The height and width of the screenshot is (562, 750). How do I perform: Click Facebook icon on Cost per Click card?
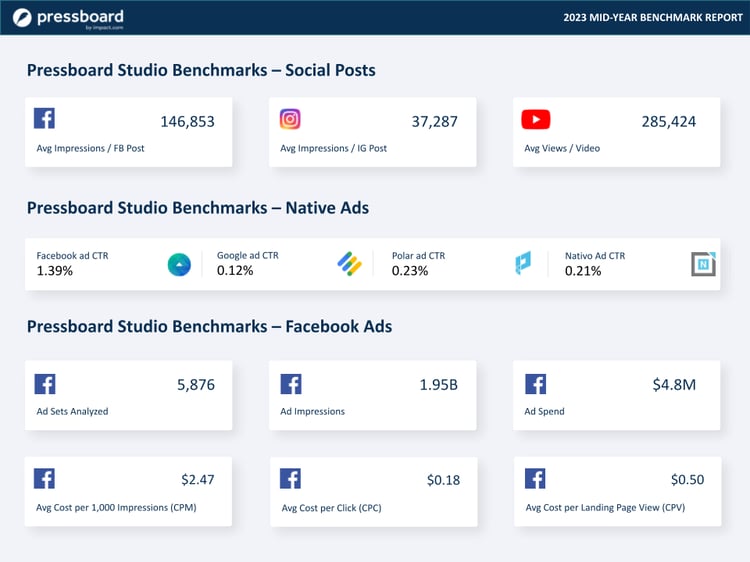290,478
